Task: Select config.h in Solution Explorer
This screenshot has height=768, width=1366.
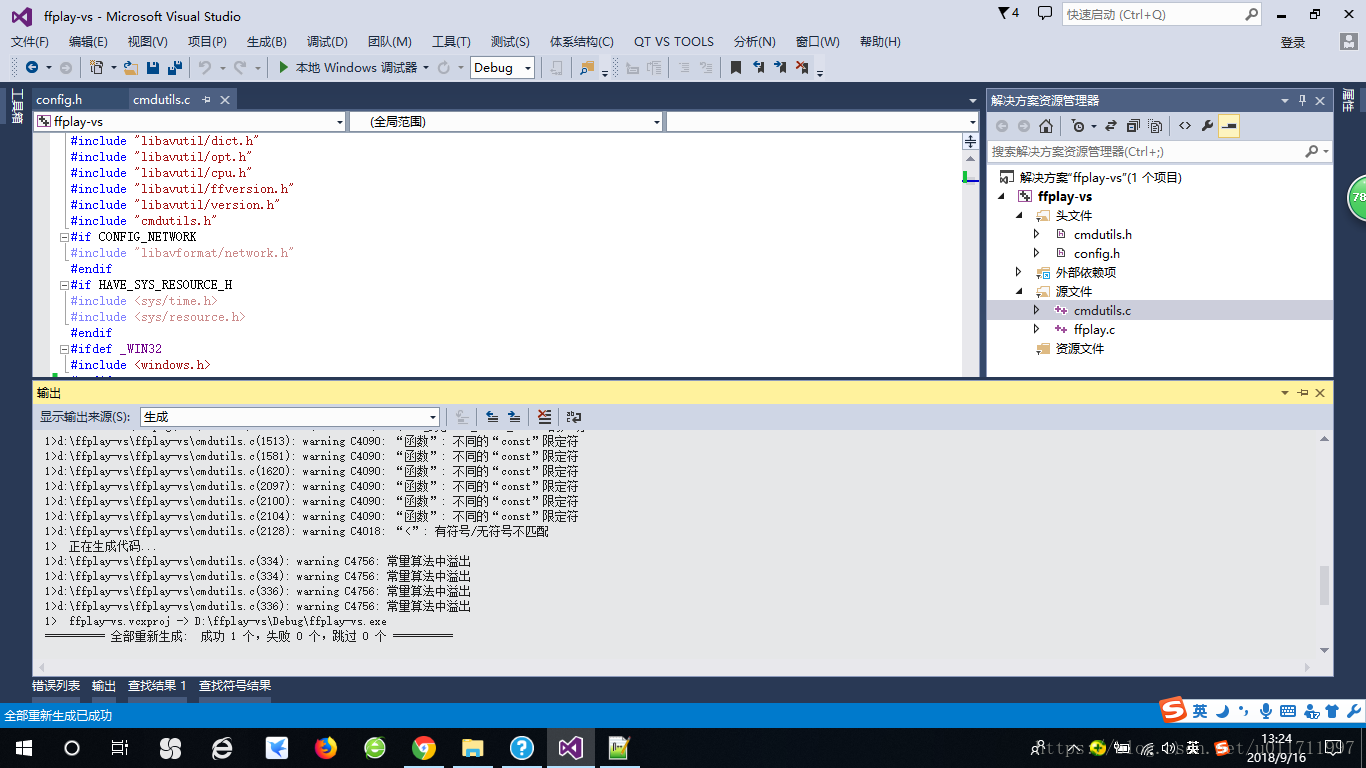Action: click(x=1097, y=253)
